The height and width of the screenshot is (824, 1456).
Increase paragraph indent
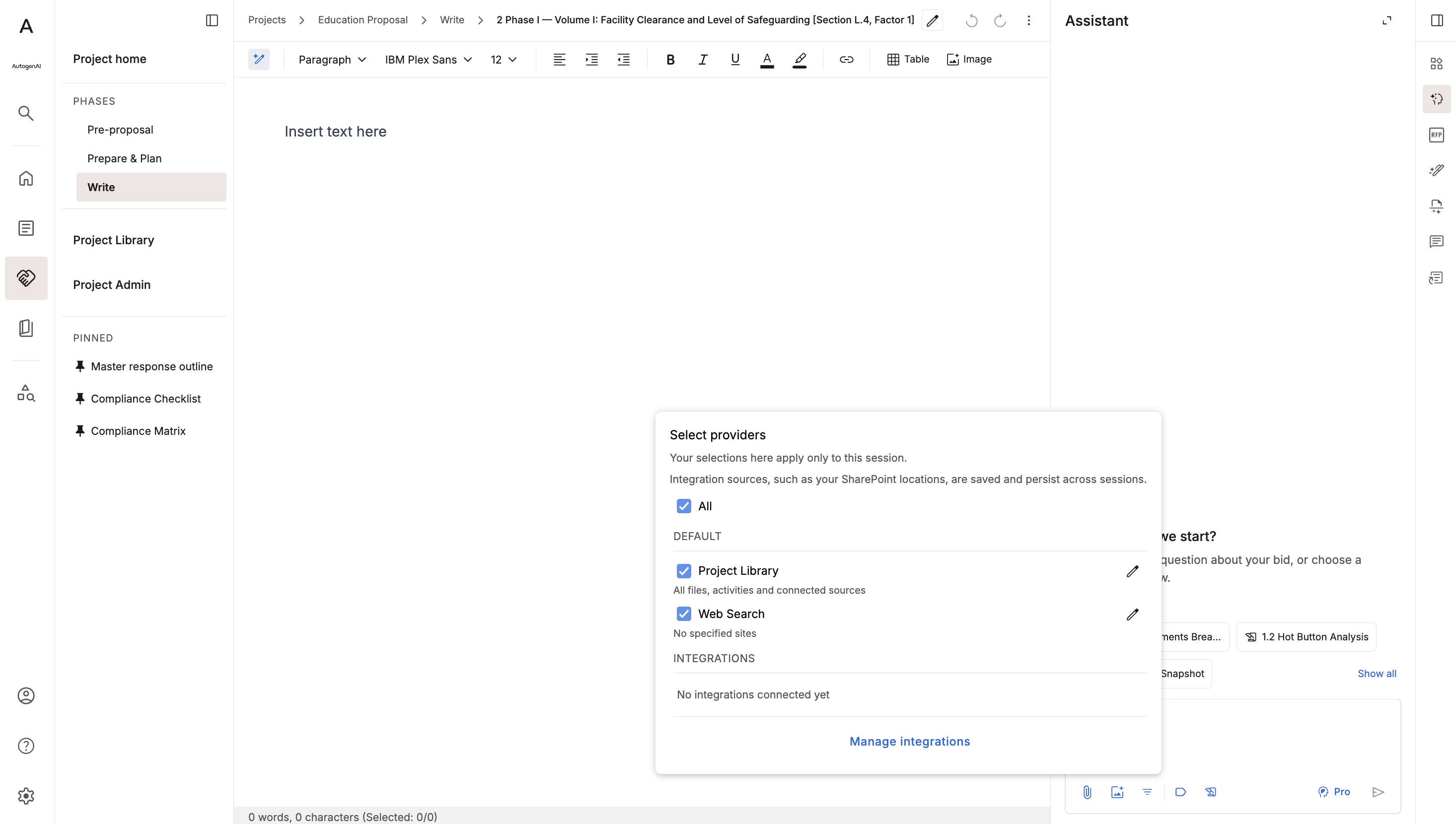click(x=591, y=60)
